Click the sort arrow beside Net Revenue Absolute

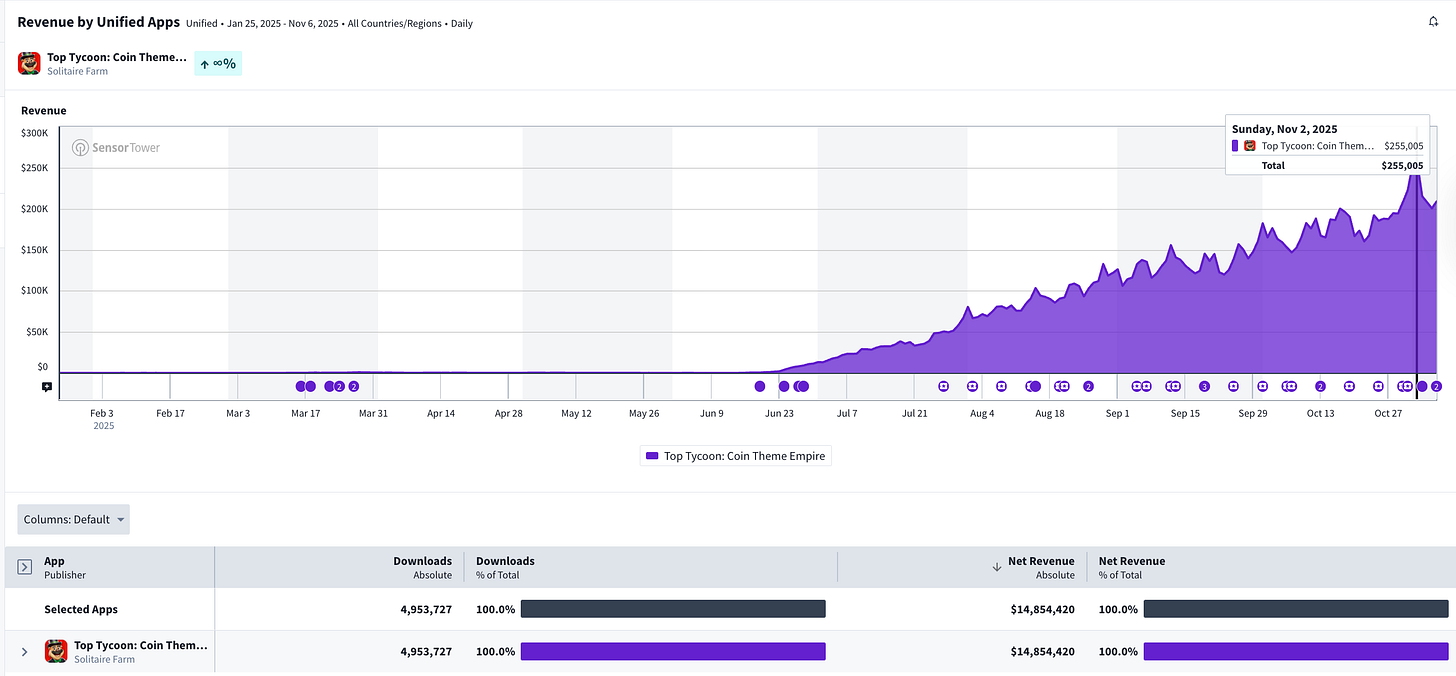[x=996, y=567]
